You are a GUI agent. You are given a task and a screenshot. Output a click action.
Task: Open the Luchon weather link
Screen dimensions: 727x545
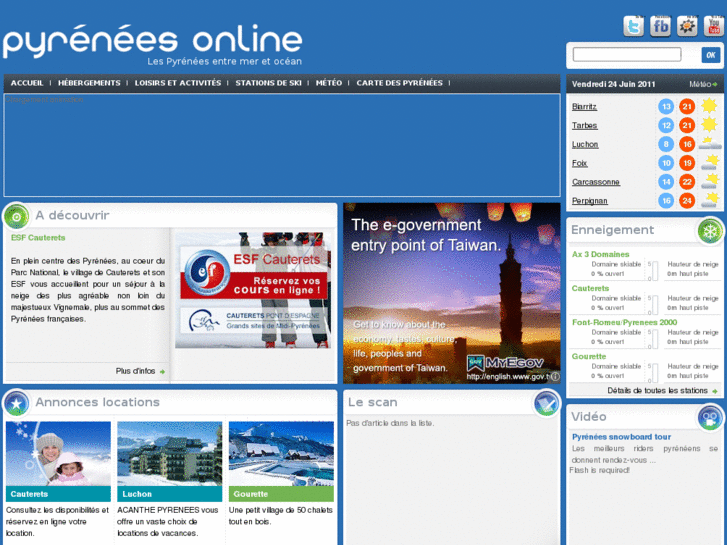585,144
